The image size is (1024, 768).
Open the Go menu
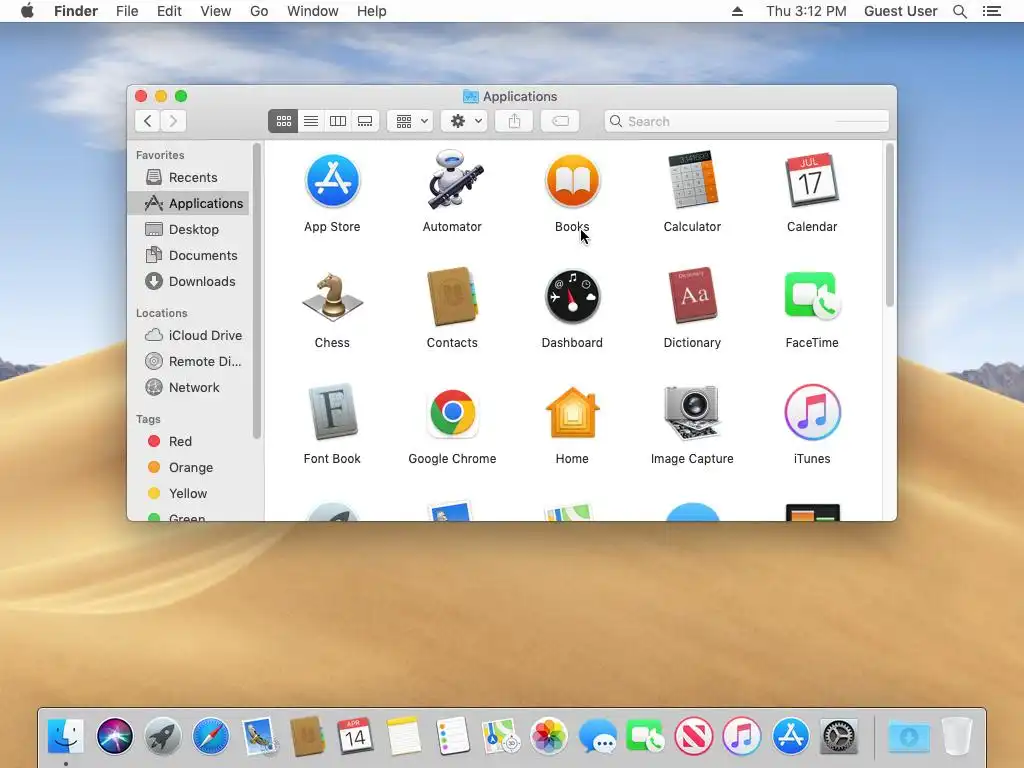(x=259, y=11)
